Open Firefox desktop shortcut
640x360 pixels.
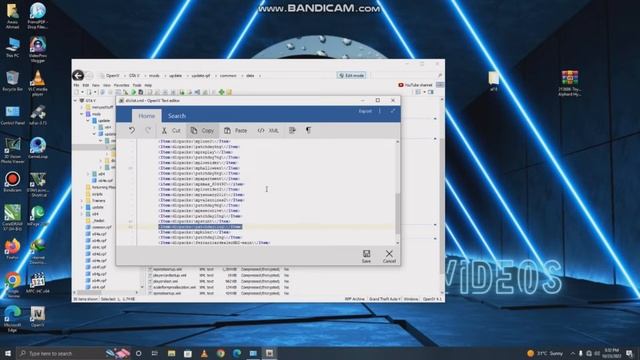click(x=13, y=249)
